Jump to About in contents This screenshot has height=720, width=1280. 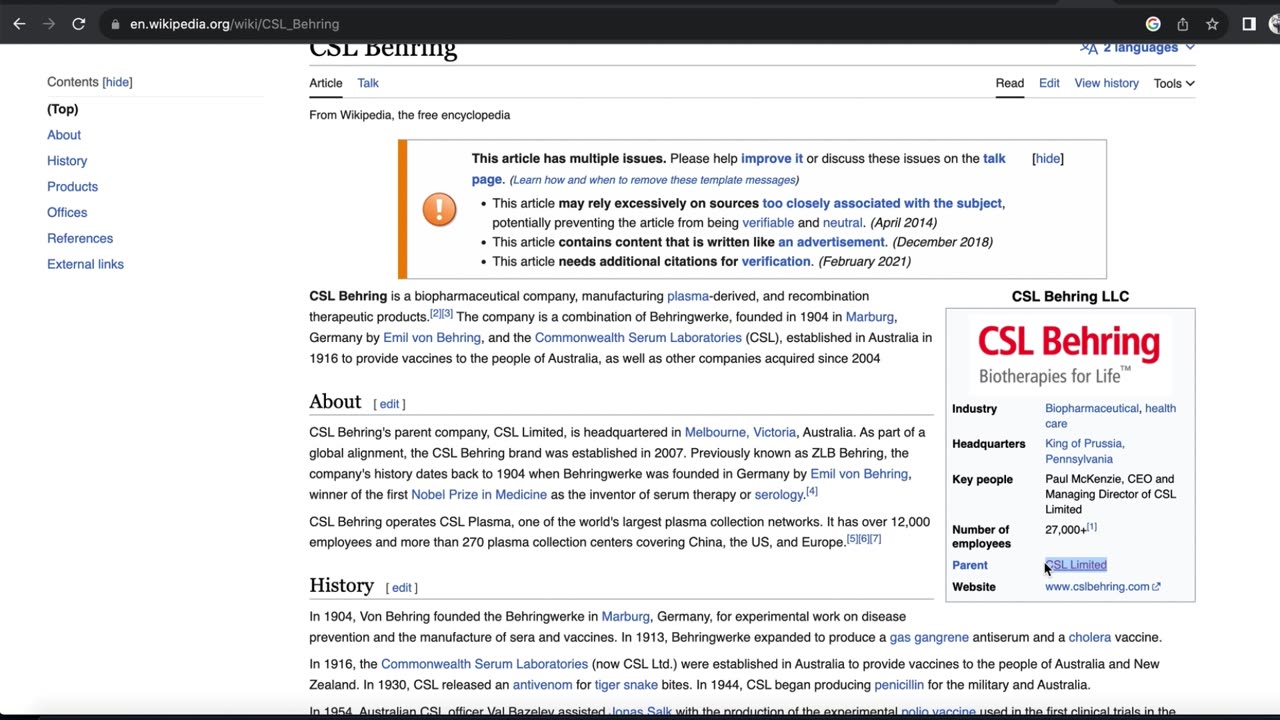coord(64,135)
